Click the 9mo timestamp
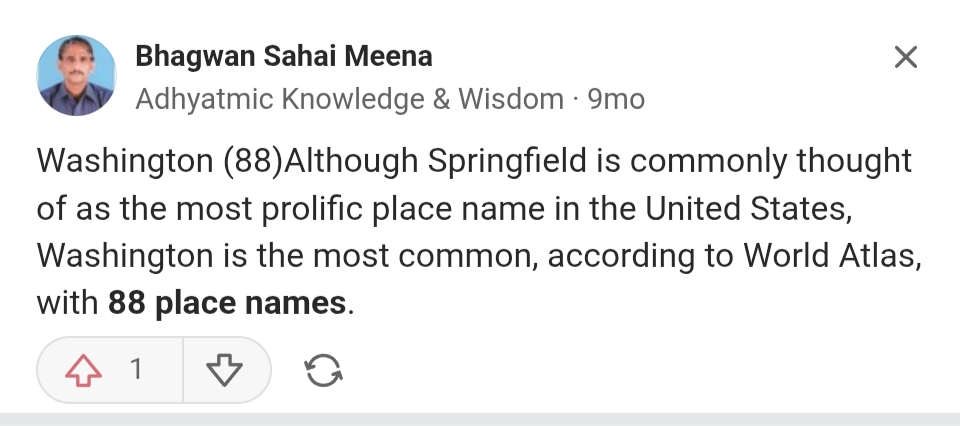 [616, 99]
